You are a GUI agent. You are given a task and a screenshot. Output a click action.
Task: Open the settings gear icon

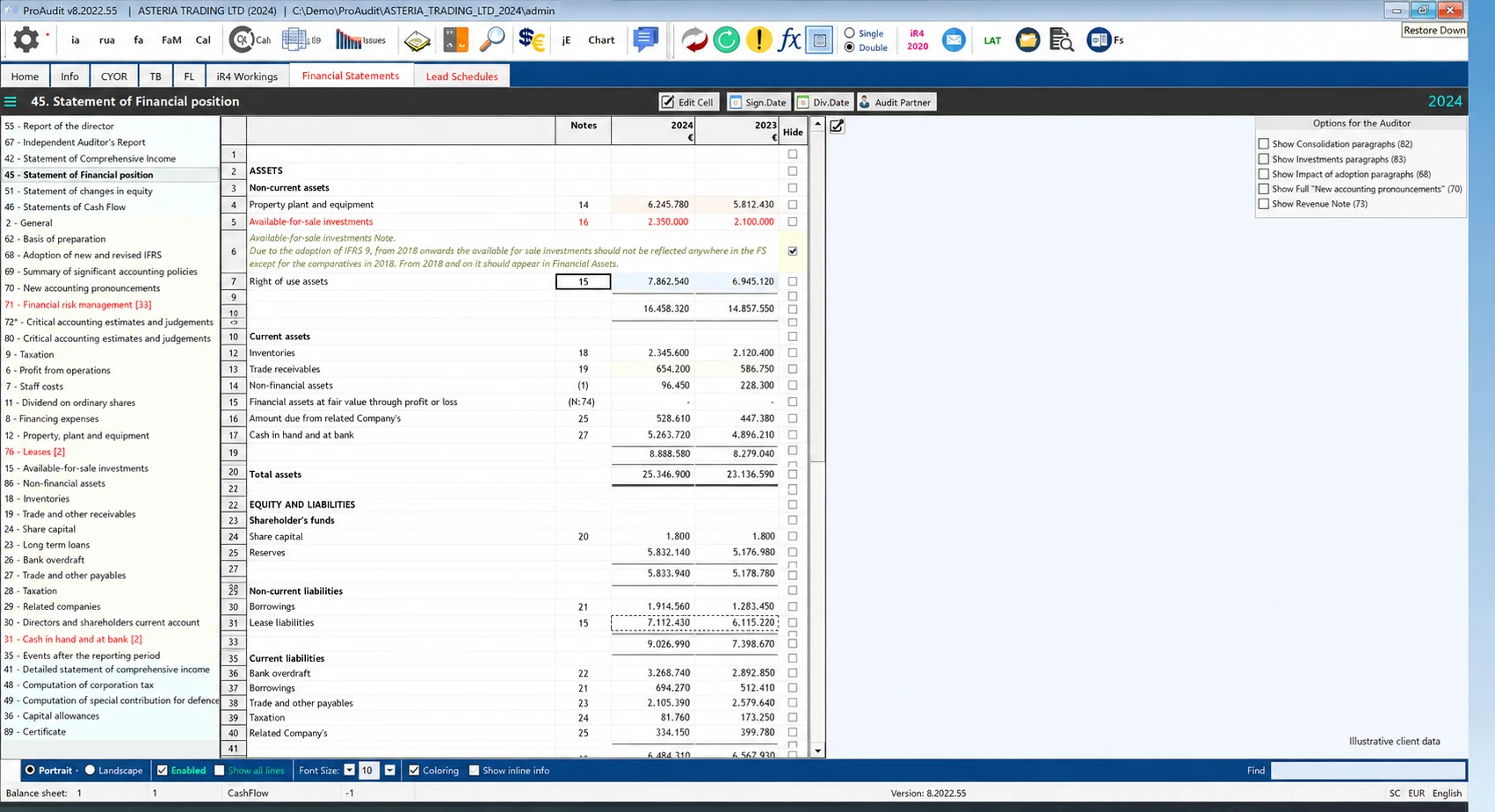pyautogui.click(x=26, y=40)
